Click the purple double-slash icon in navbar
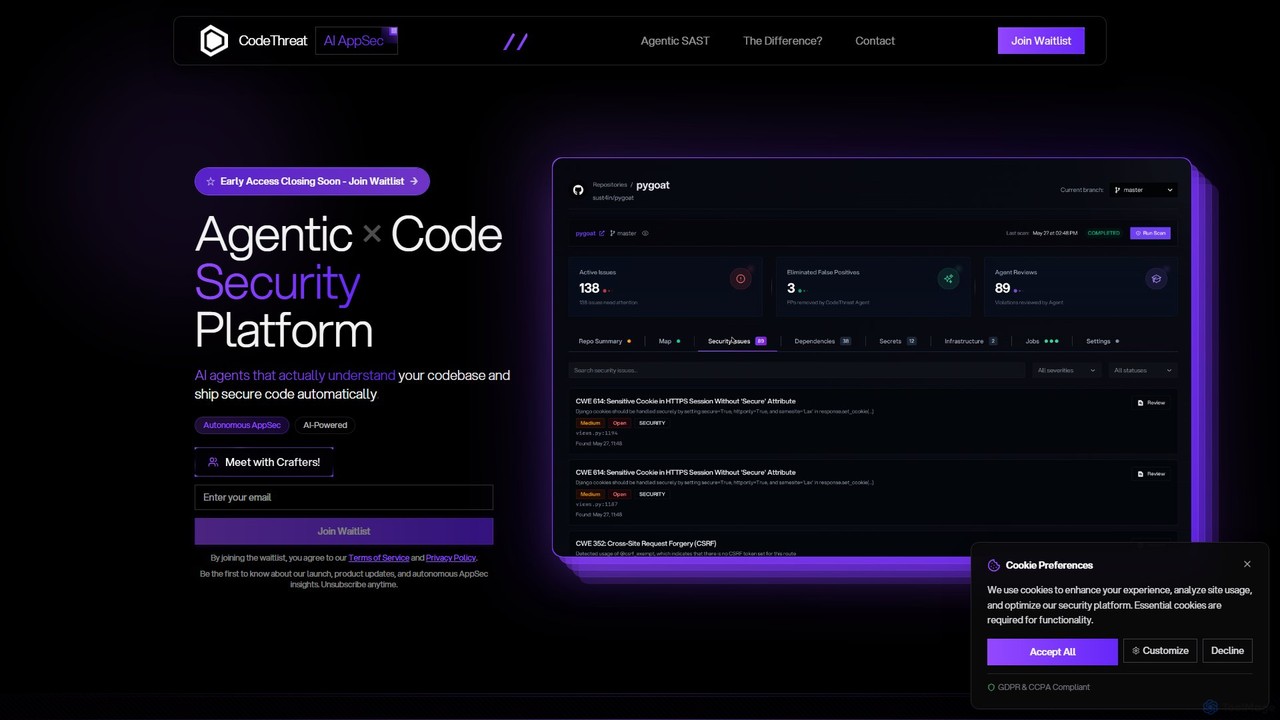The width and height of the screenshot is (1280, 720). 515,41
